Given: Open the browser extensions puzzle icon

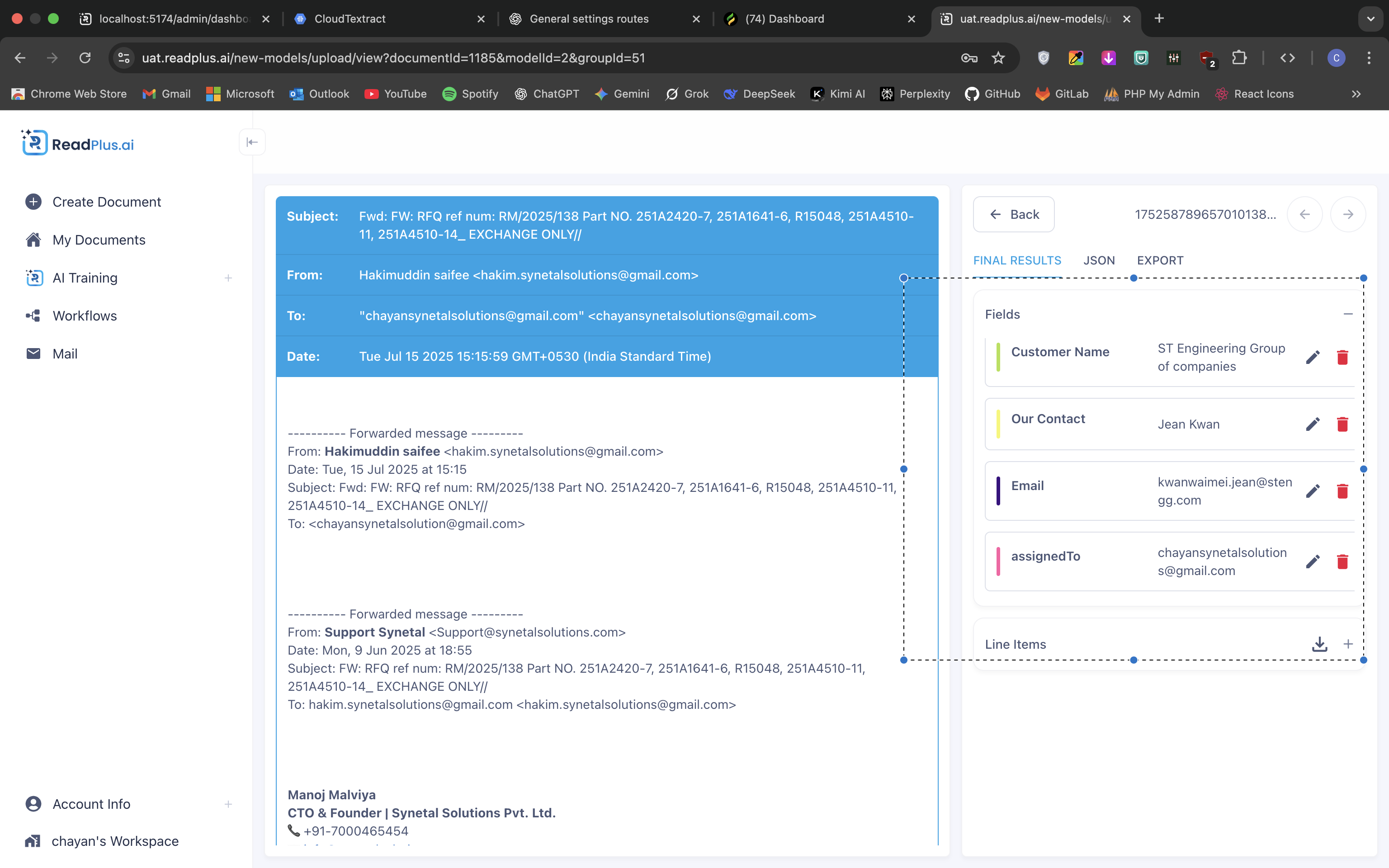Looking at the screenshot, I should (x=1239, y=58).
